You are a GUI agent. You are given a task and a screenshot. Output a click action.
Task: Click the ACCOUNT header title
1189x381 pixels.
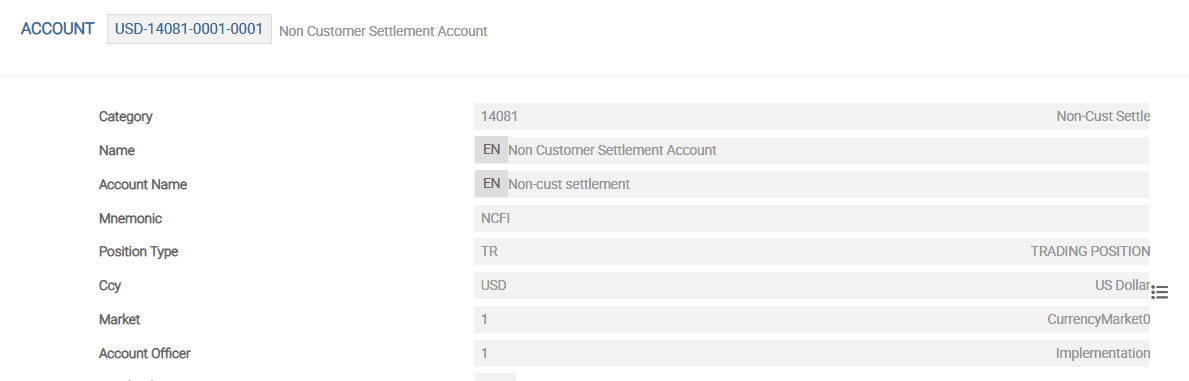(x=58, y=29)
